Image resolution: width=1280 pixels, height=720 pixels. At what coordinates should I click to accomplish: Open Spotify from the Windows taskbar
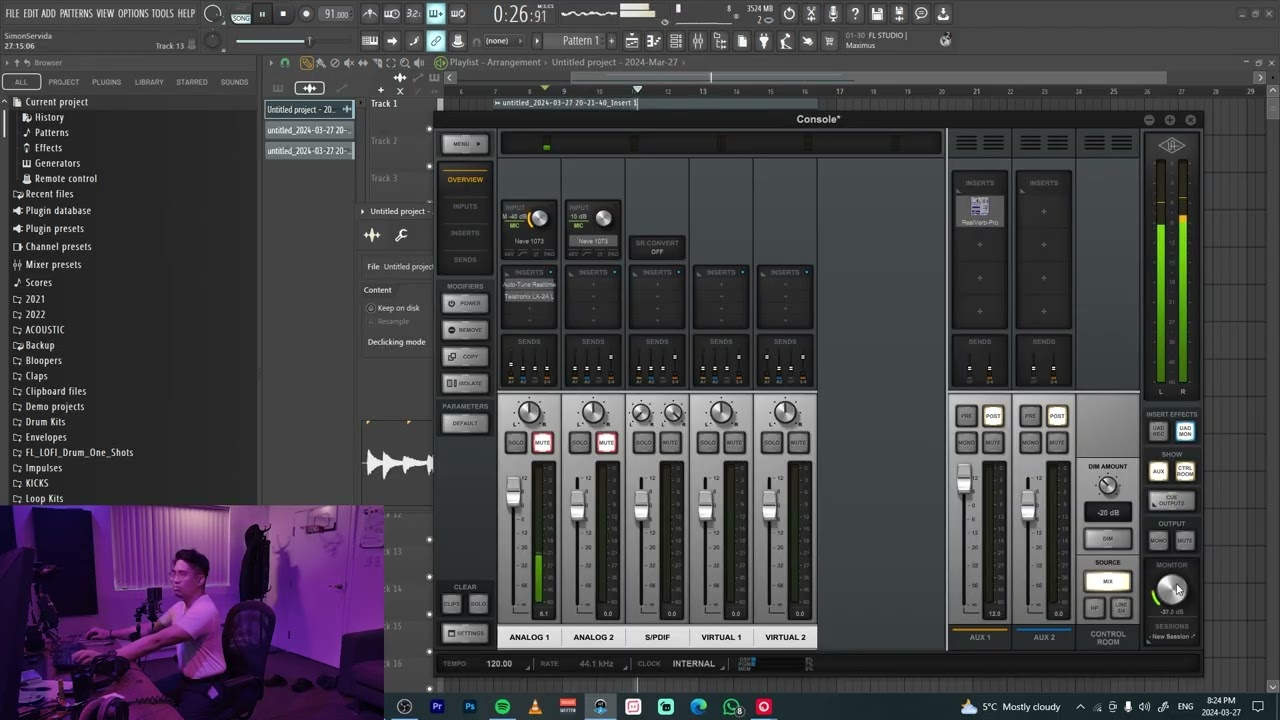(x=502, y=707)
